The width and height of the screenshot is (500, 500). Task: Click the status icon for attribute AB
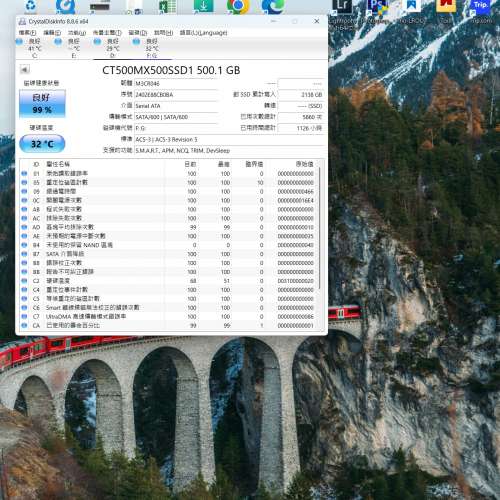24,209
